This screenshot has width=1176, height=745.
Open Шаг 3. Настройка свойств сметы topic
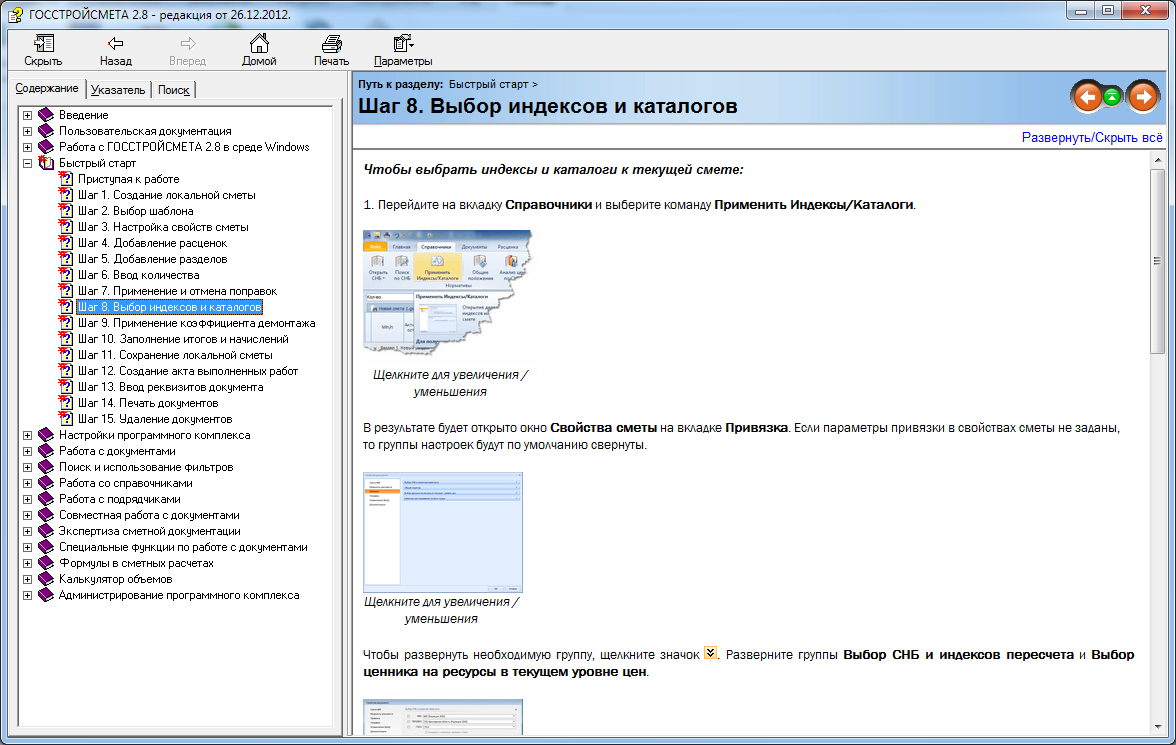[164, 227]
